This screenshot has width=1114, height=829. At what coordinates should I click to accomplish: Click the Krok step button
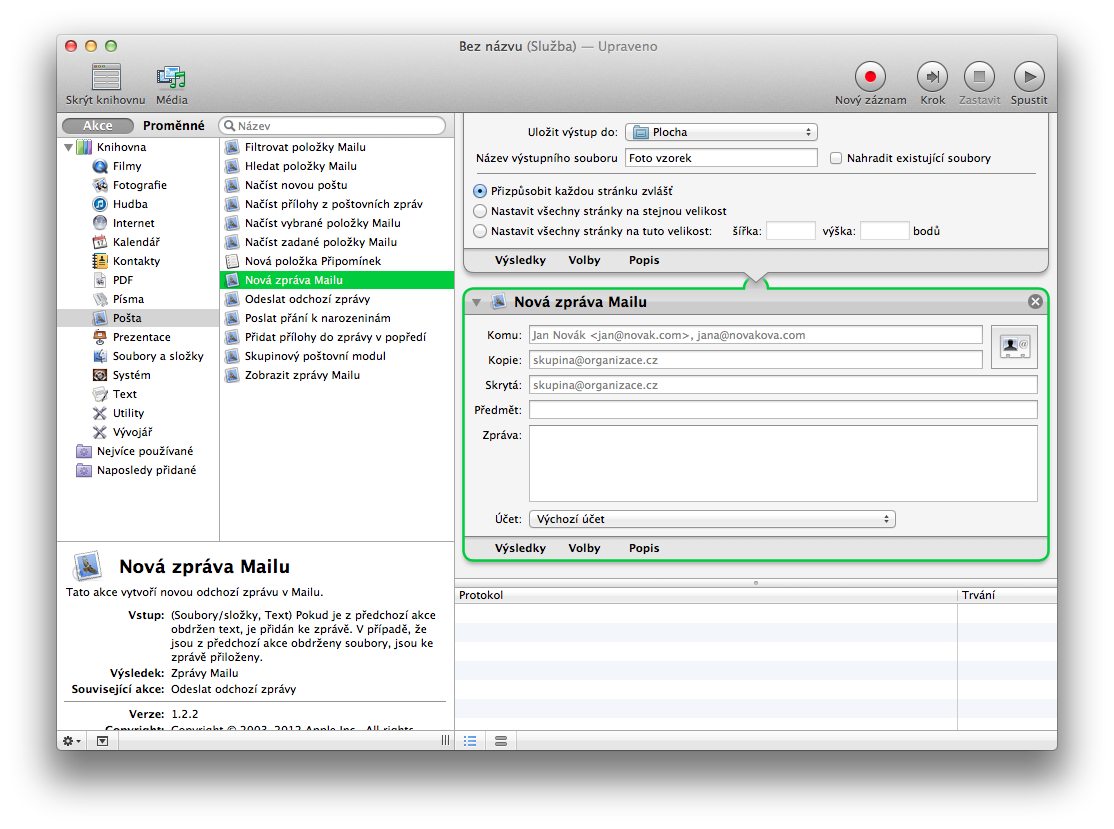(x=932, y=76)
